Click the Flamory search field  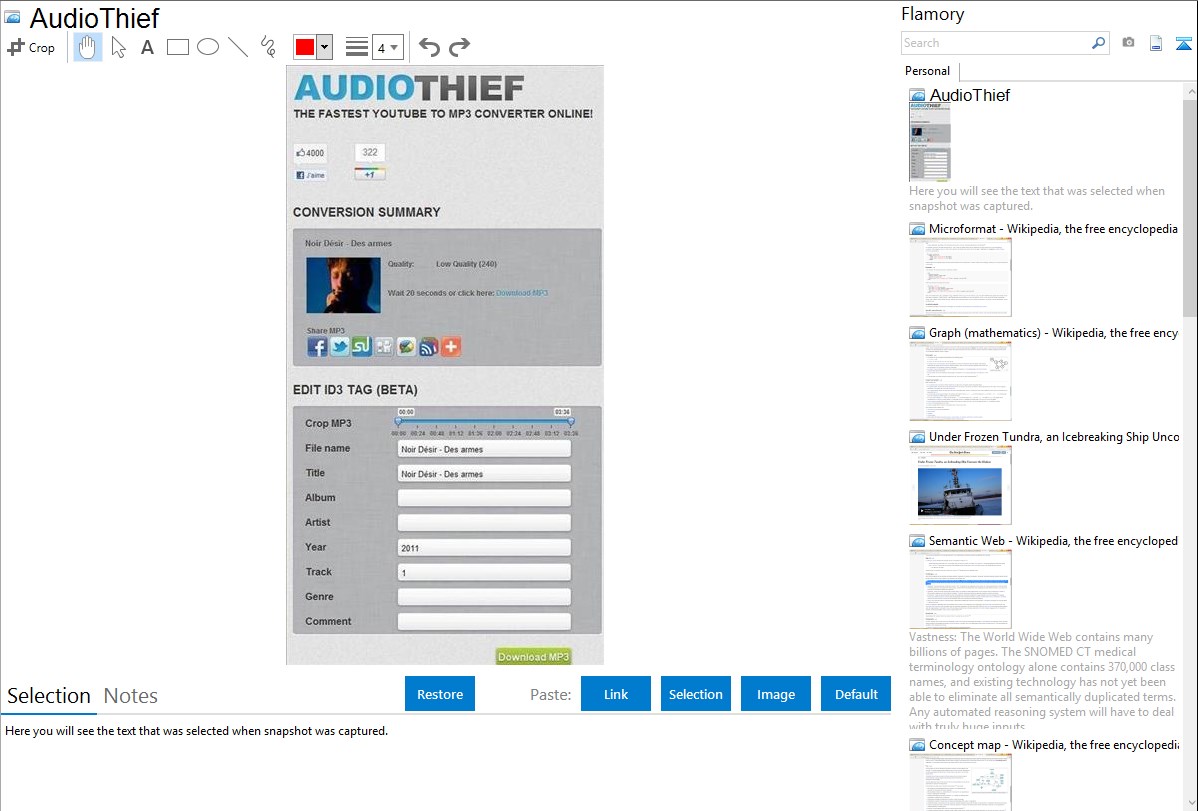click(x=996, y=43)
